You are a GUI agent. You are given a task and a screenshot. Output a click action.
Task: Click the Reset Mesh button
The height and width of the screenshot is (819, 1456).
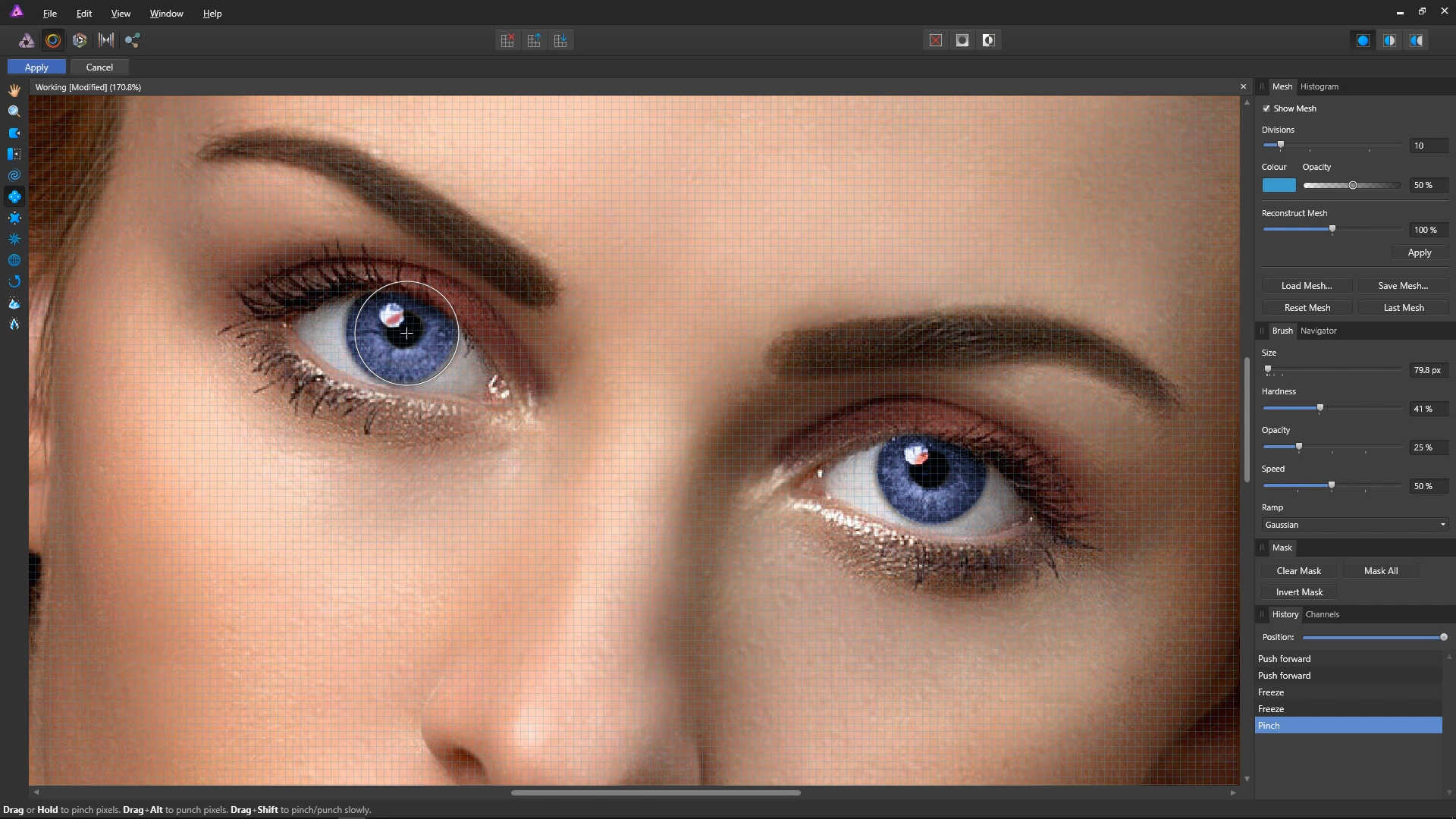tap(1307, 308)
